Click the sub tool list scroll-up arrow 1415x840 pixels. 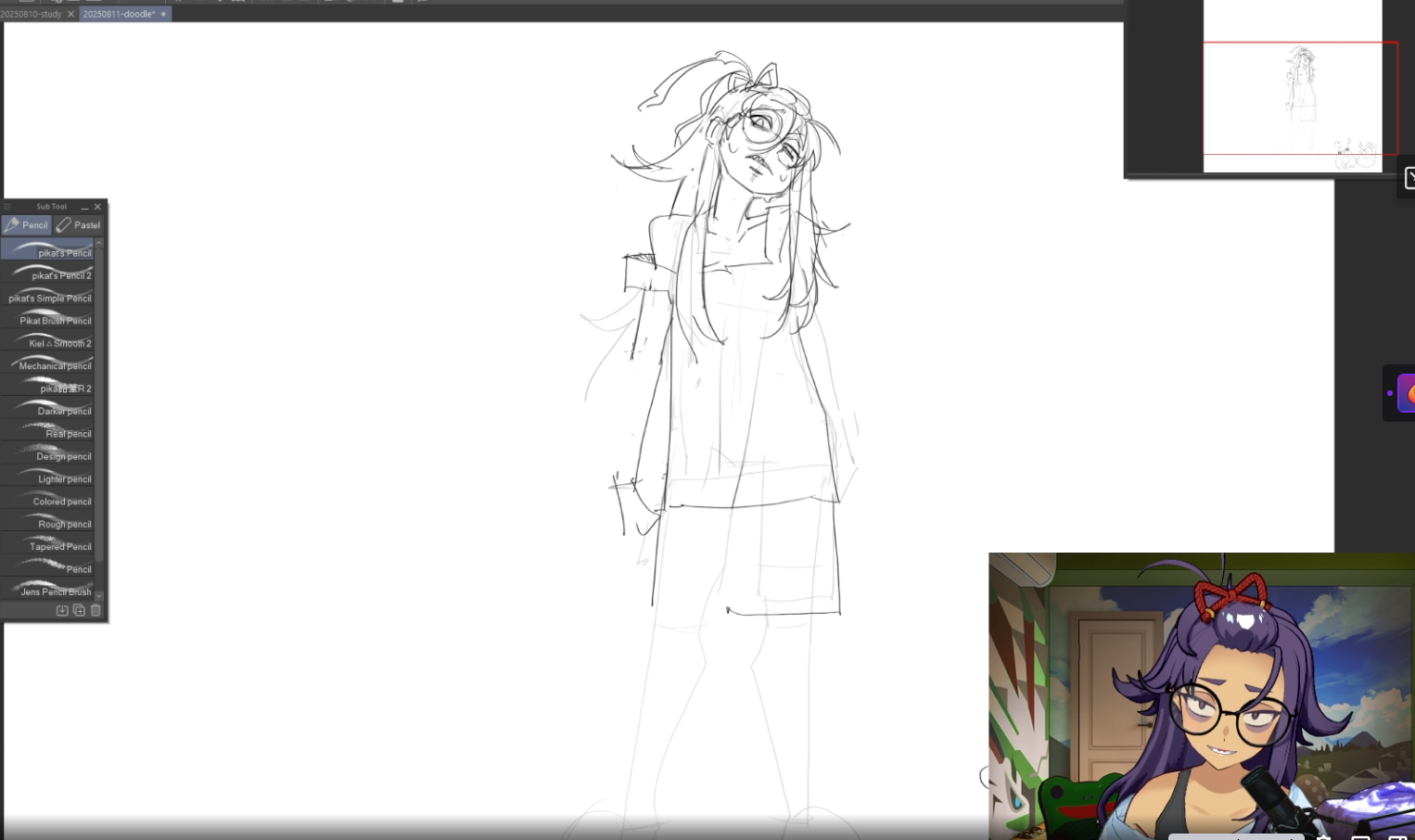pyautogui.click(x=99, y=243)
